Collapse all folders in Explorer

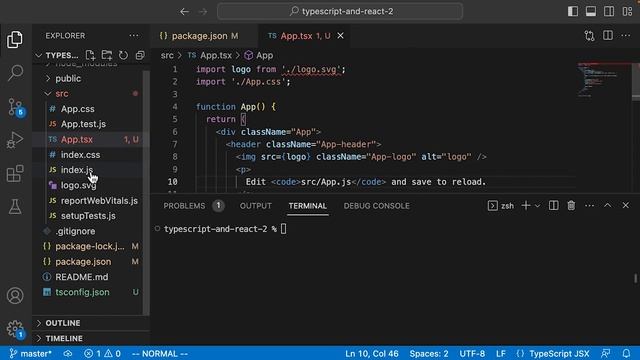140,55
